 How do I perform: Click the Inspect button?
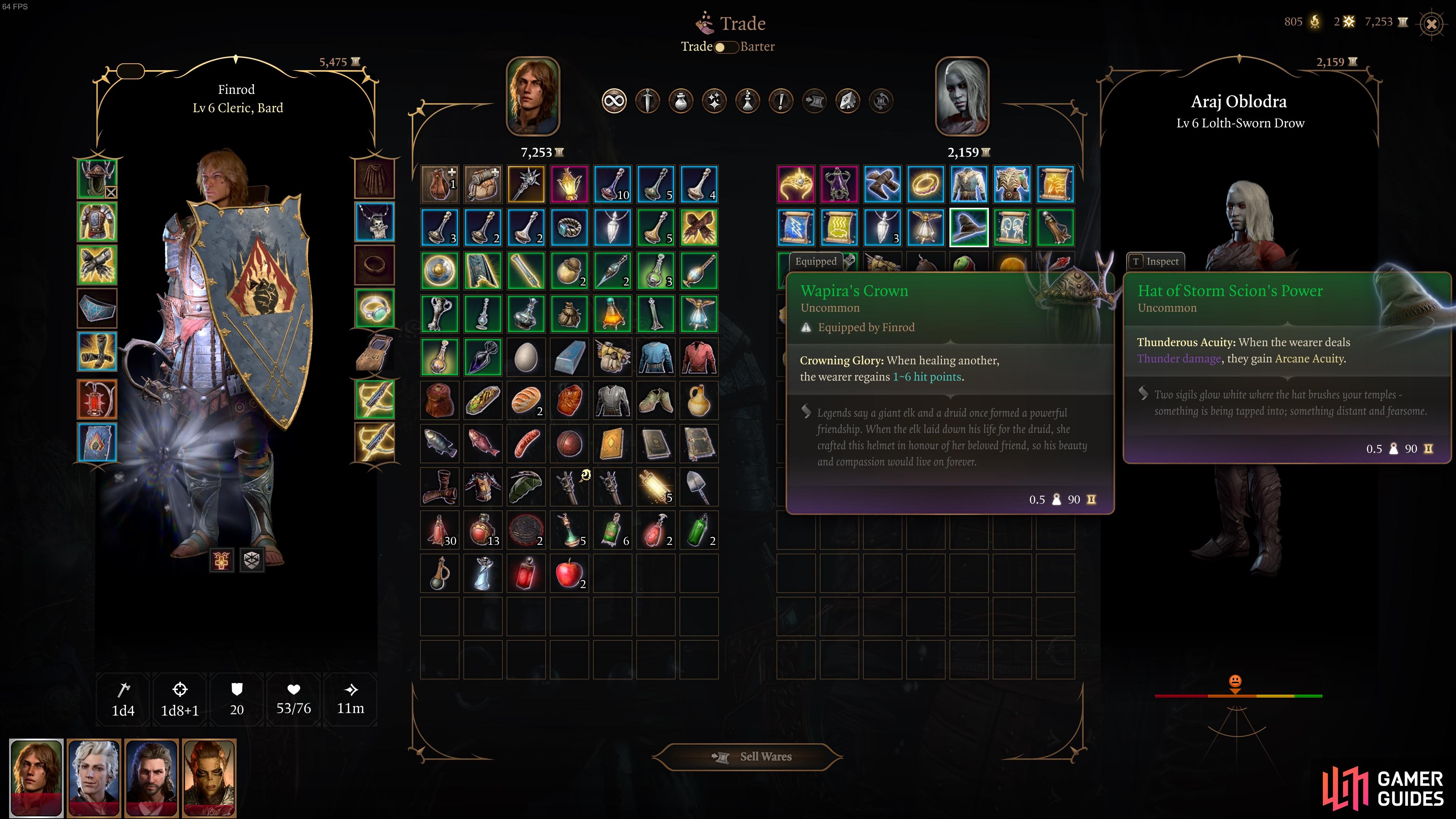coord(1155,261)
